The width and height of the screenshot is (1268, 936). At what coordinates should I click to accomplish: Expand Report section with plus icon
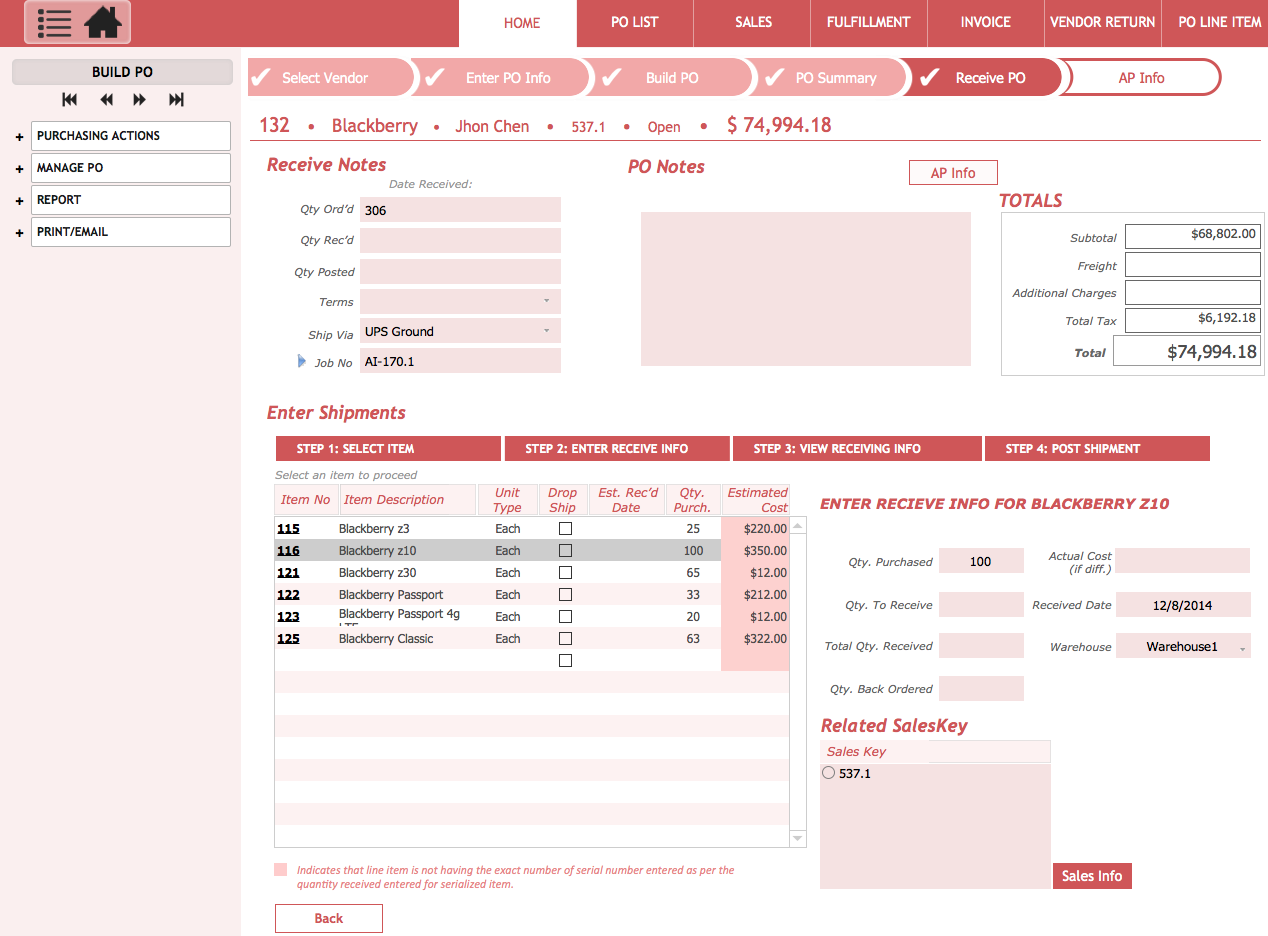pyautogui.click(x=20, y=201)
